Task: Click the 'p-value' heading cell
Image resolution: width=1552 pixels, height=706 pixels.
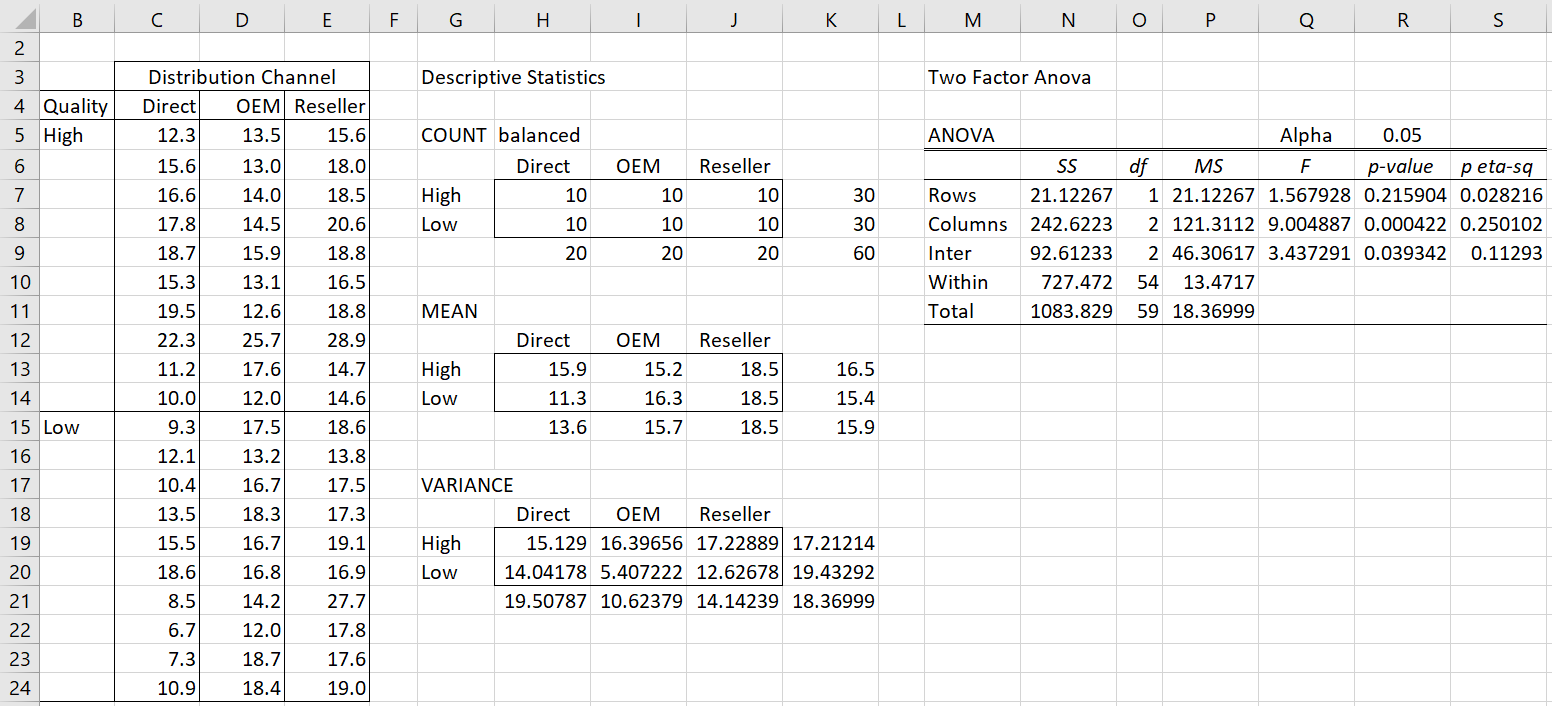Action: click(1402, 166)
